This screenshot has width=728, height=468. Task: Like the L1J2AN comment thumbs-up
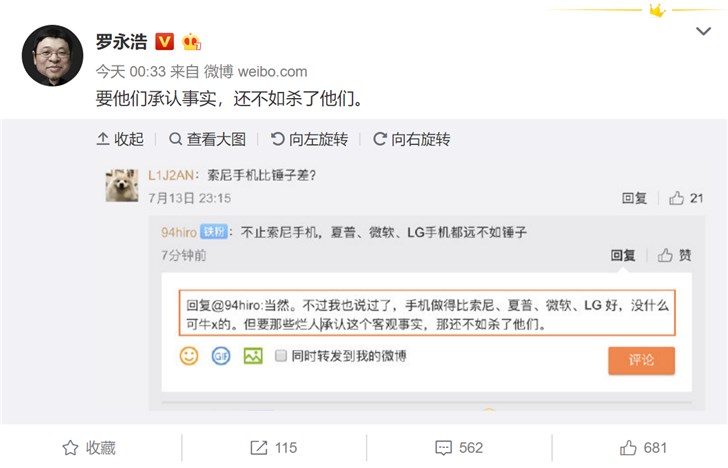[x=677, y=199]
